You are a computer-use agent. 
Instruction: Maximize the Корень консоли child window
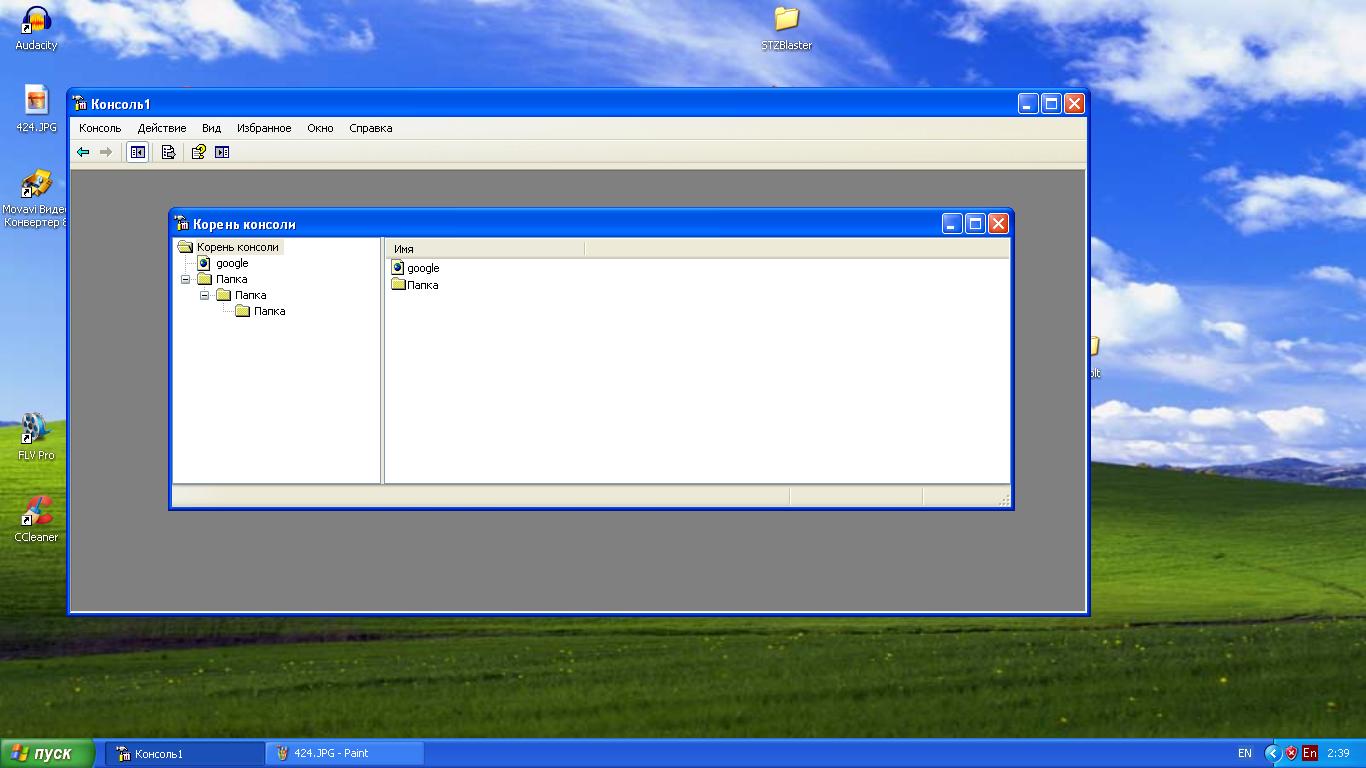tap(975, 223)
